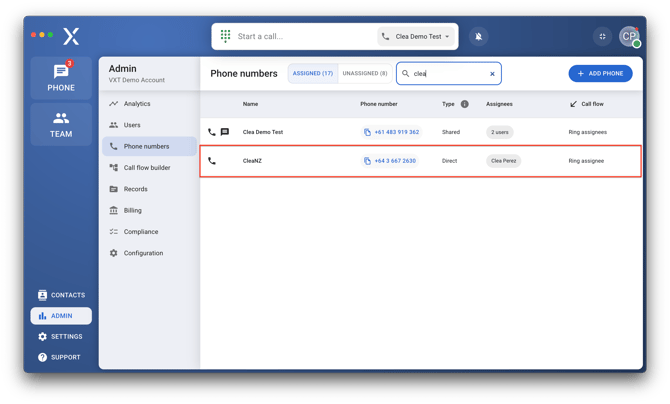Select the Assigned (17) tab
The width and height of the screenshot is (670, 404).
(313, 73)
